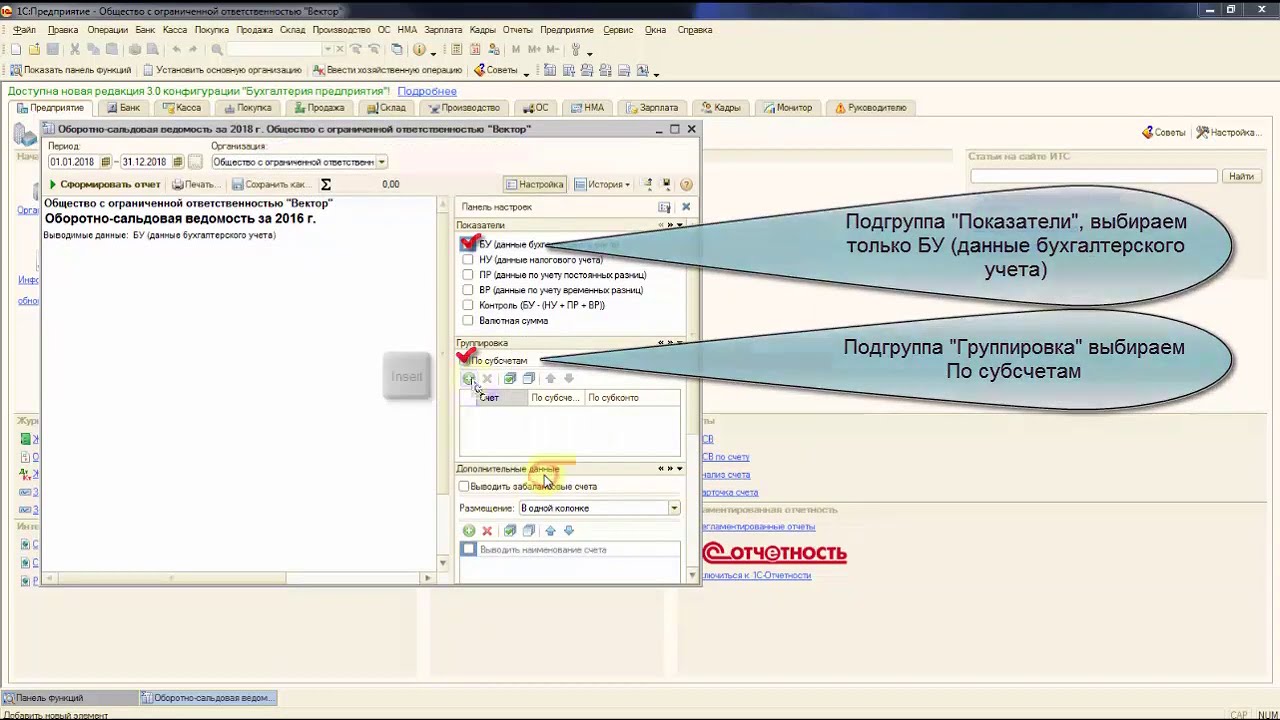Toggle the Настройка button
Screen dimensions: 1280x720
point(535,184)
